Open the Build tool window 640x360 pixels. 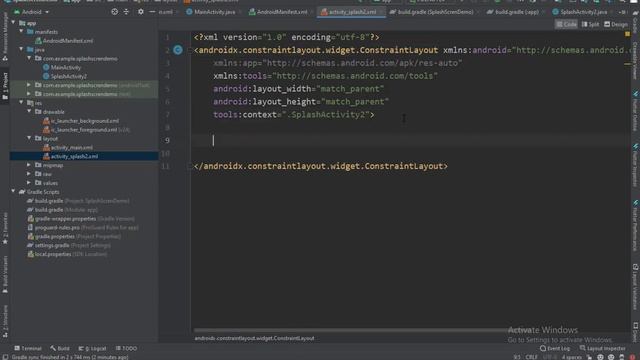(60, 349)
